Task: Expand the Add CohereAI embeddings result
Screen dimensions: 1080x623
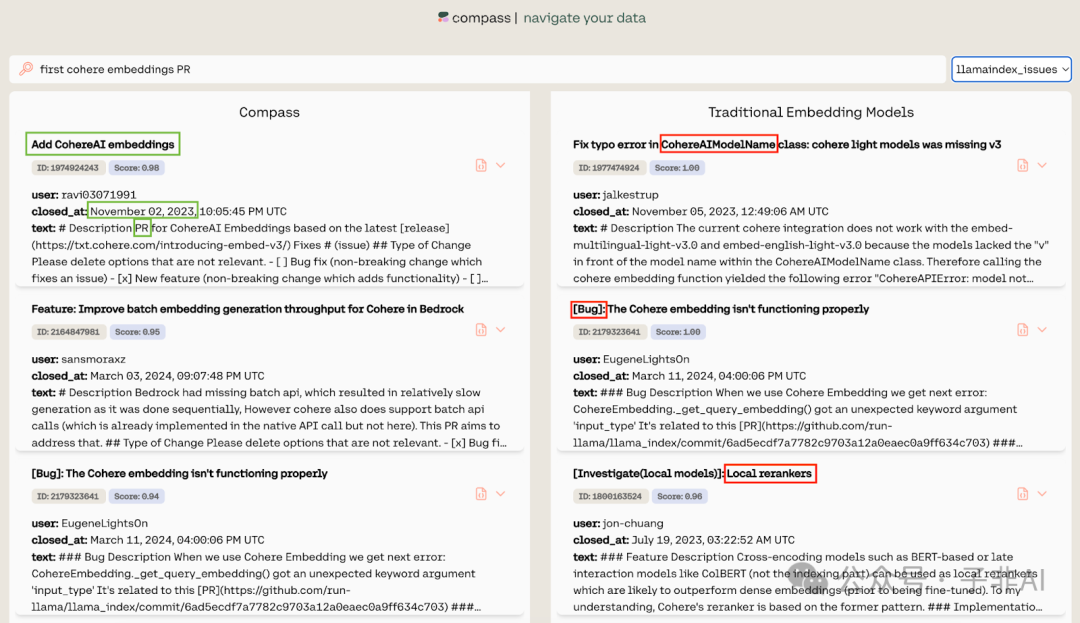Action: point(501,165)
